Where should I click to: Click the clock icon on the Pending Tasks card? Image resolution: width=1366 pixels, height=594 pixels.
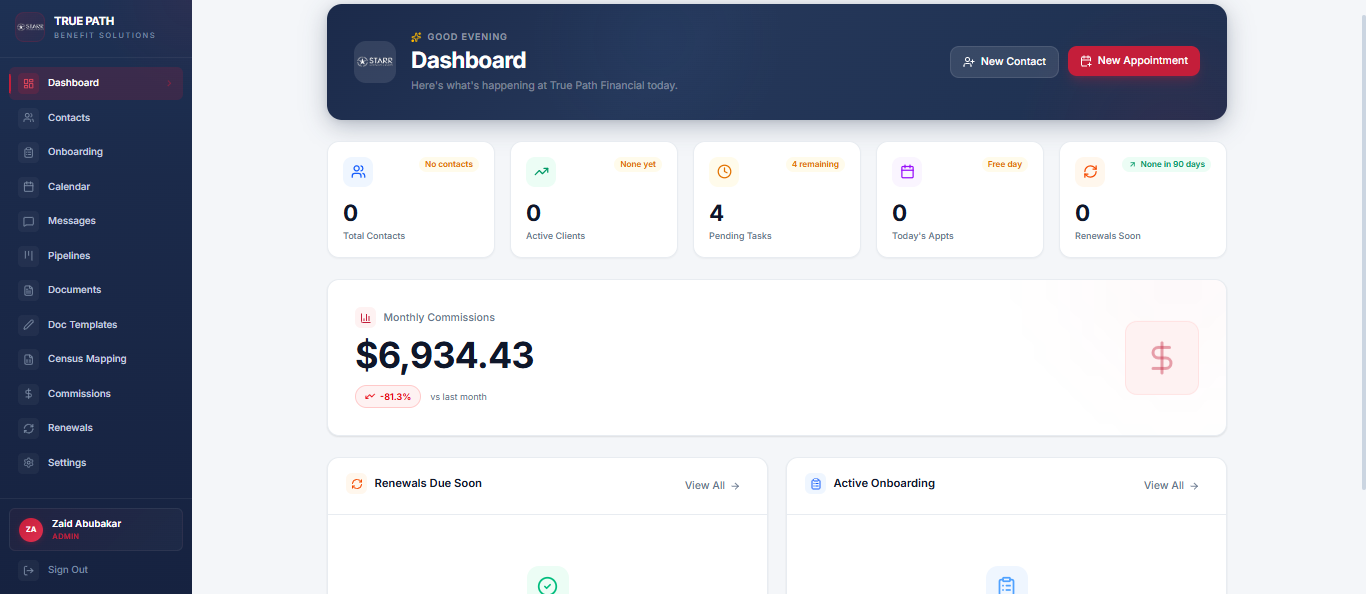(x=724, y=171)
